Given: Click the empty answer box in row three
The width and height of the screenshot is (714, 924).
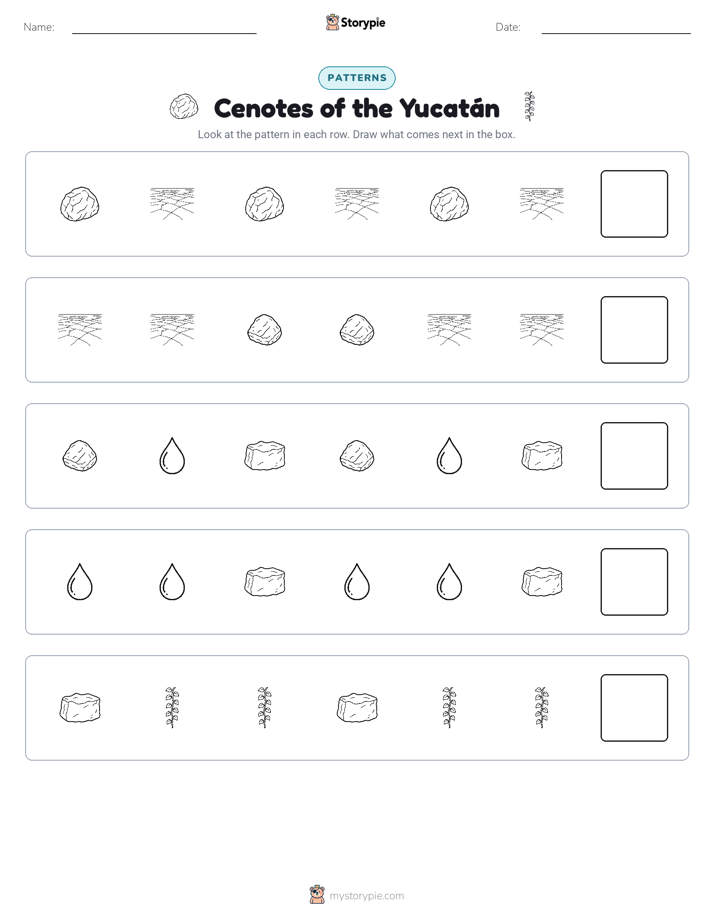Looking at the screenshot, I should [634, 456].
